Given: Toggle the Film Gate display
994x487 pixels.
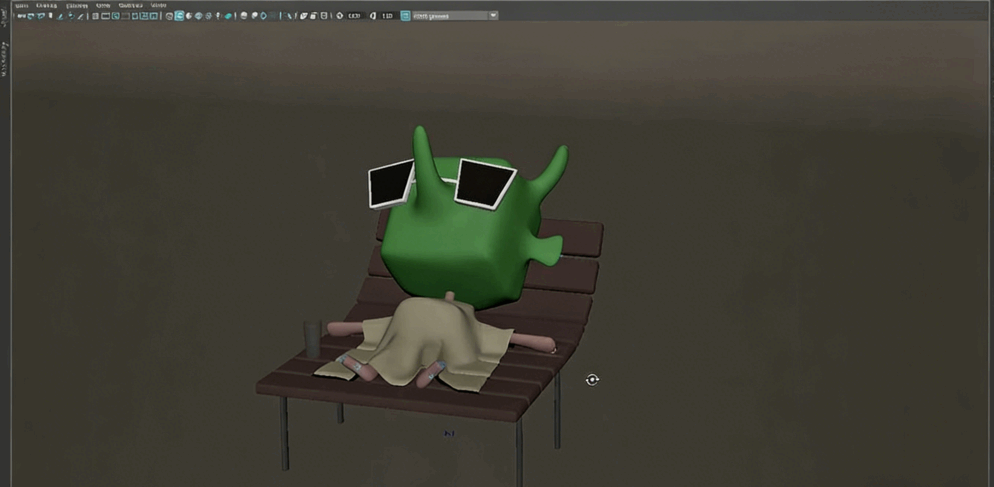Looking at the screenshot, I should 105,16.
